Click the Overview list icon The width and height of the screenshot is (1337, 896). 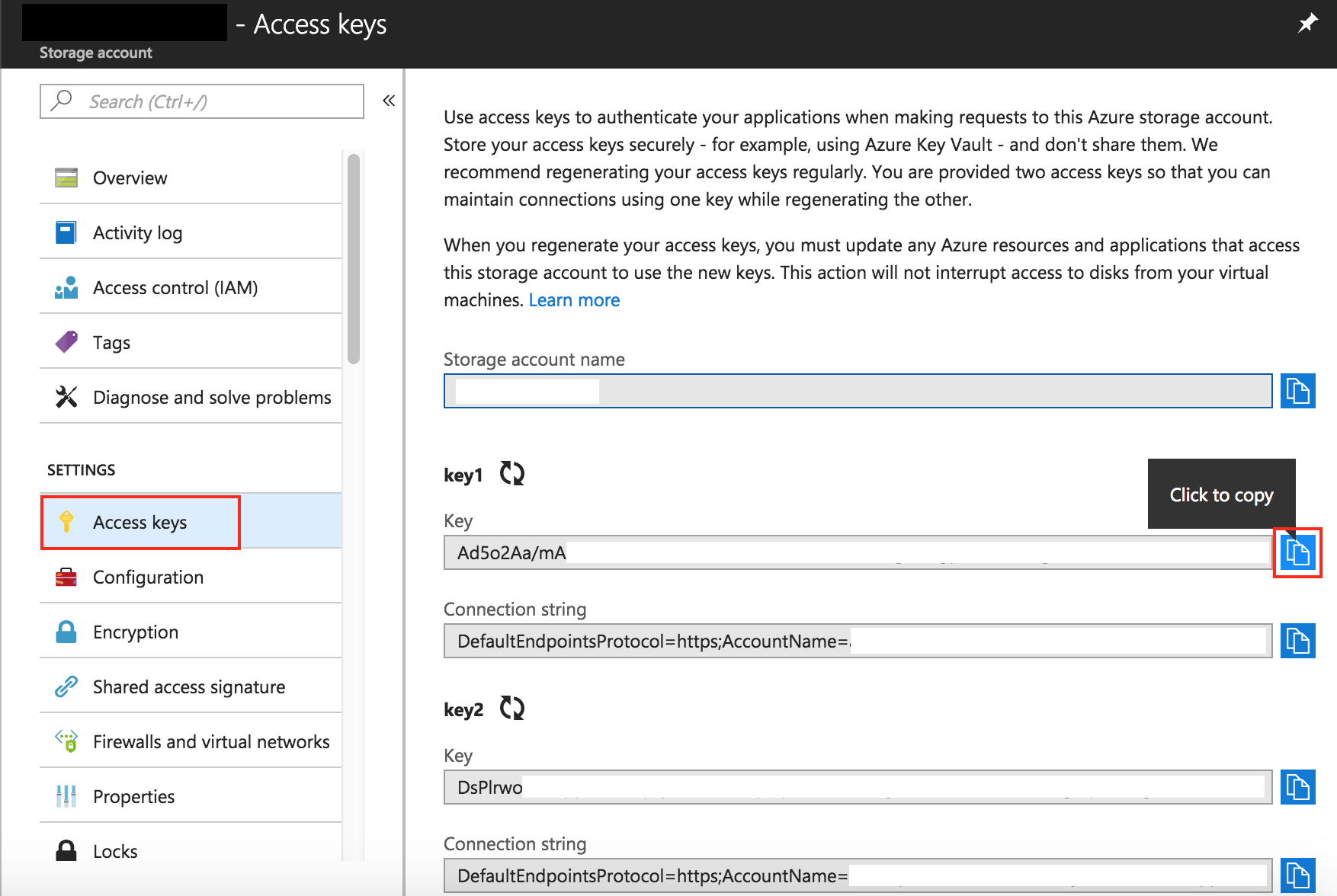(66, 178)
